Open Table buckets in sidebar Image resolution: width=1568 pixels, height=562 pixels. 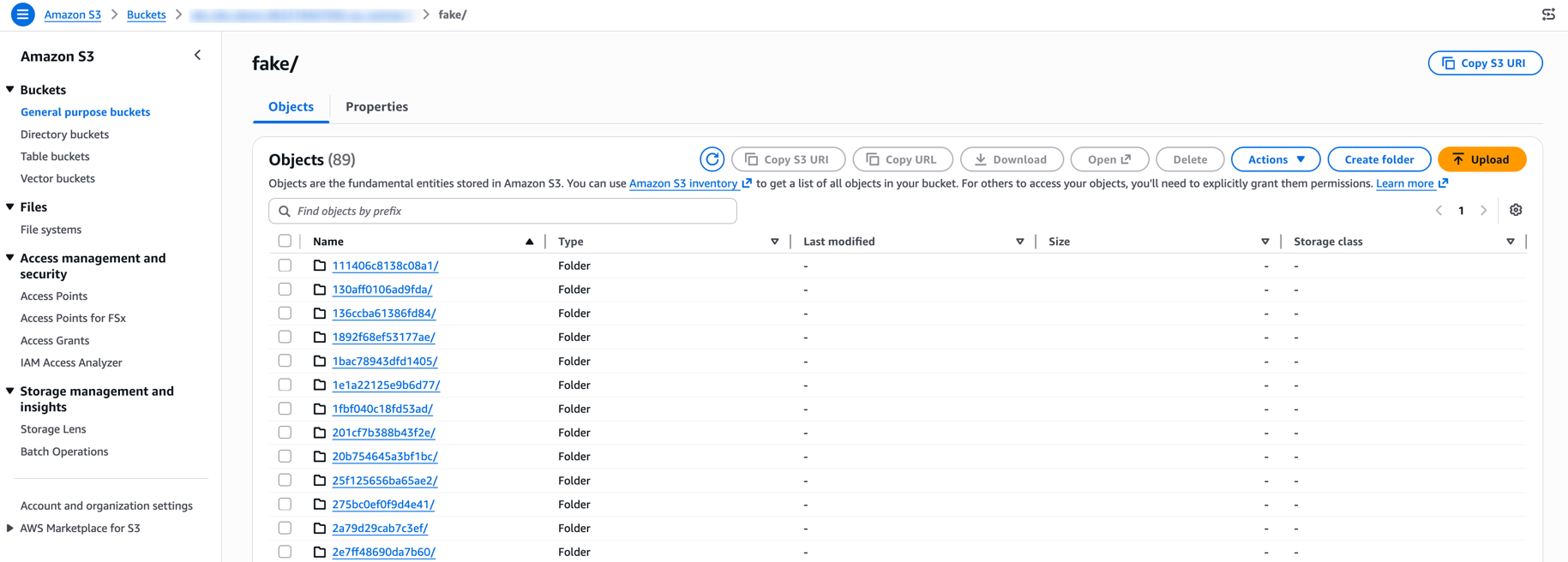(x=55, y=157)
